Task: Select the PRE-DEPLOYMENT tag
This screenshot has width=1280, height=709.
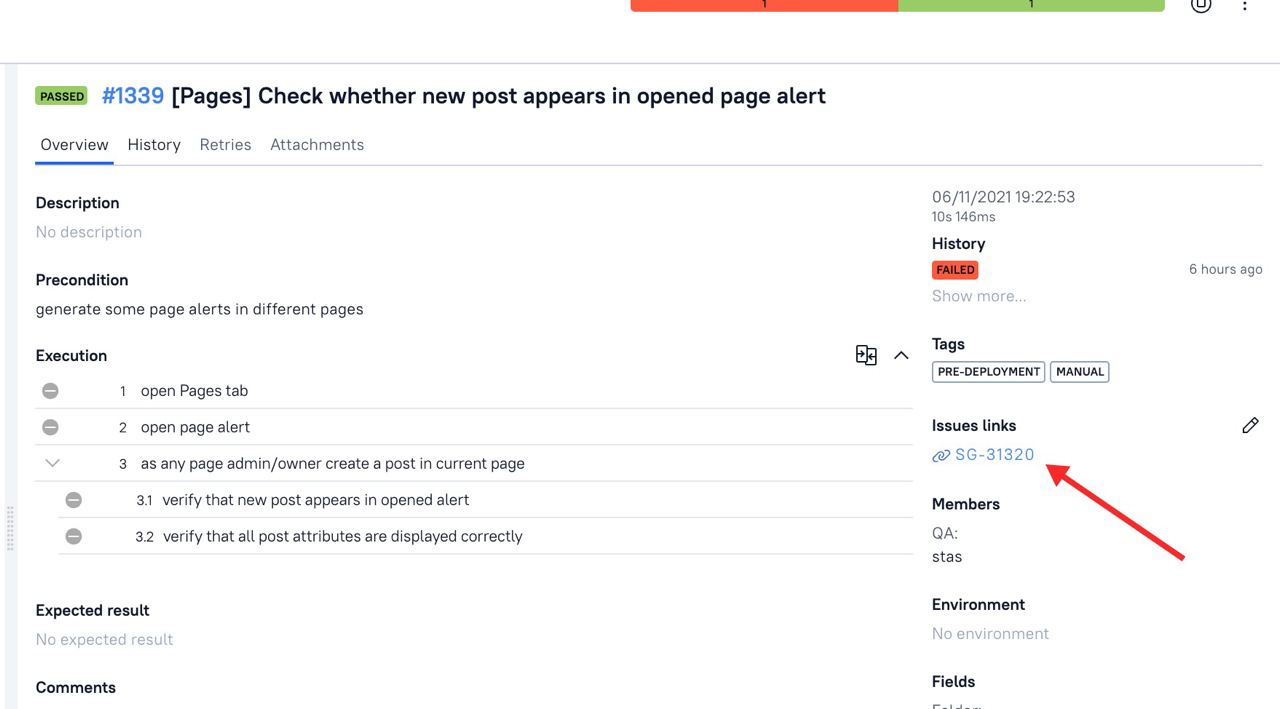Action: click(989, 372)
